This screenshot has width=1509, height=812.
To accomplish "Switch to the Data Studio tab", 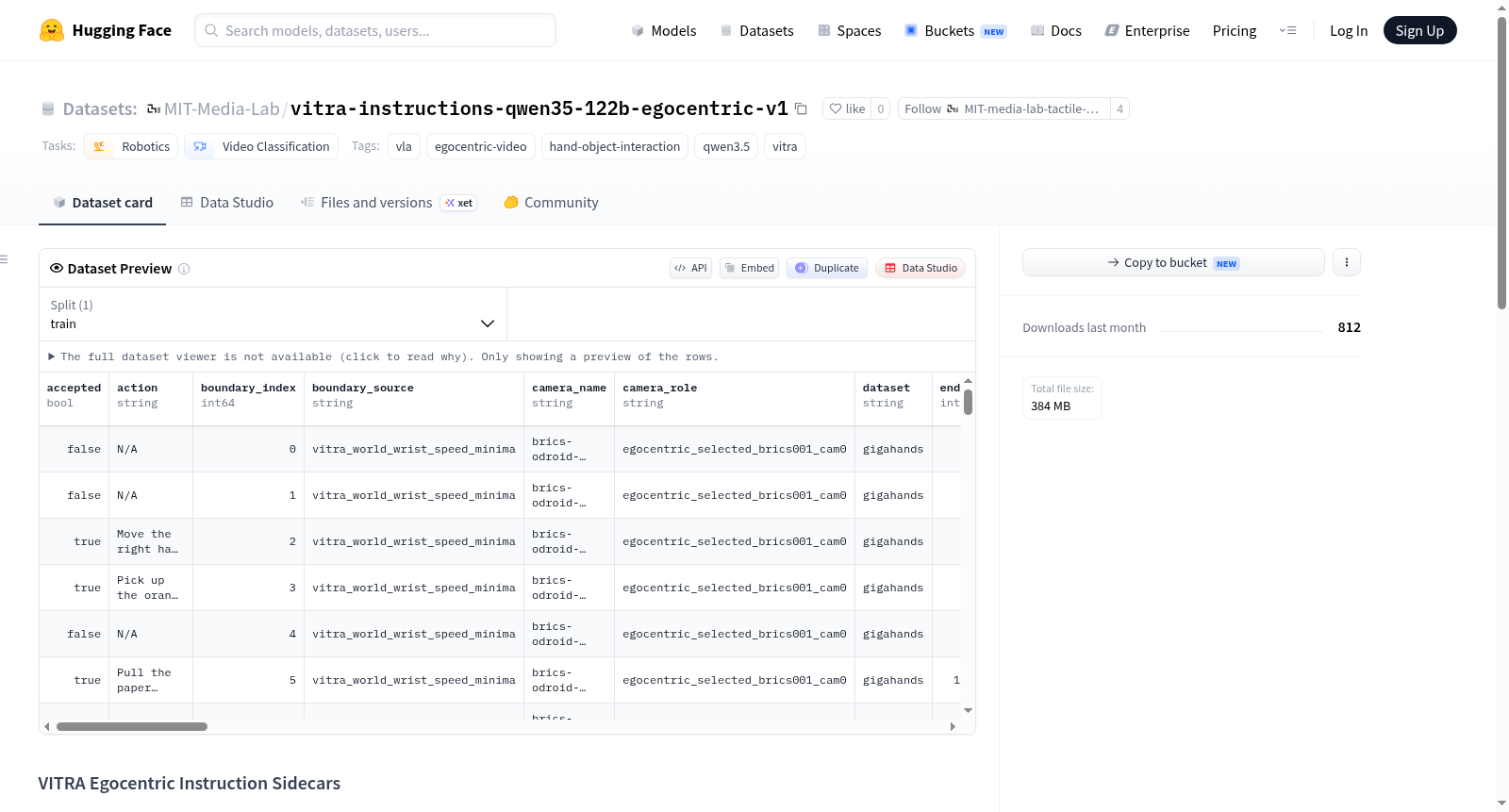I will 227,203.
